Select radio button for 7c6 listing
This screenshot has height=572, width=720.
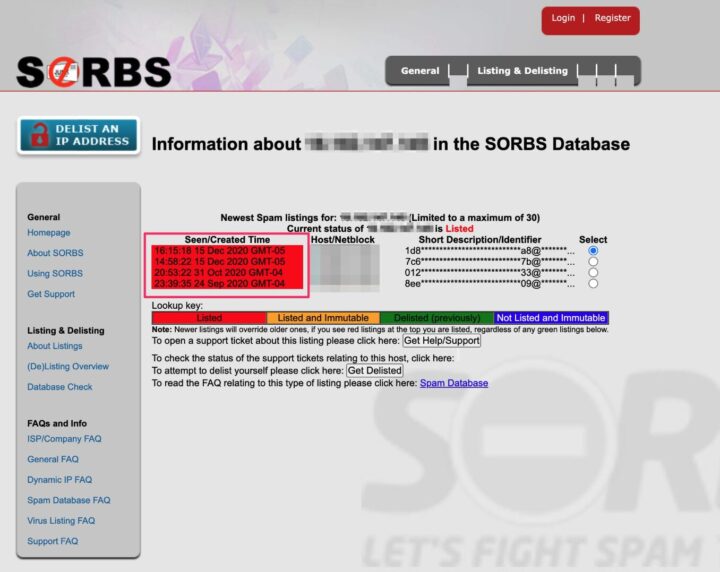(593, 262)
